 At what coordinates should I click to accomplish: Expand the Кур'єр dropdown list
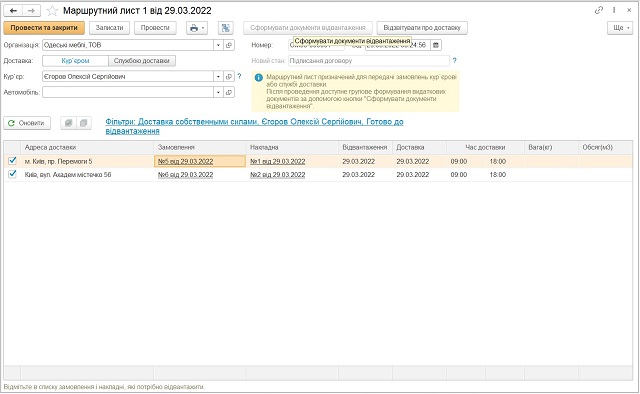point(218,76)
